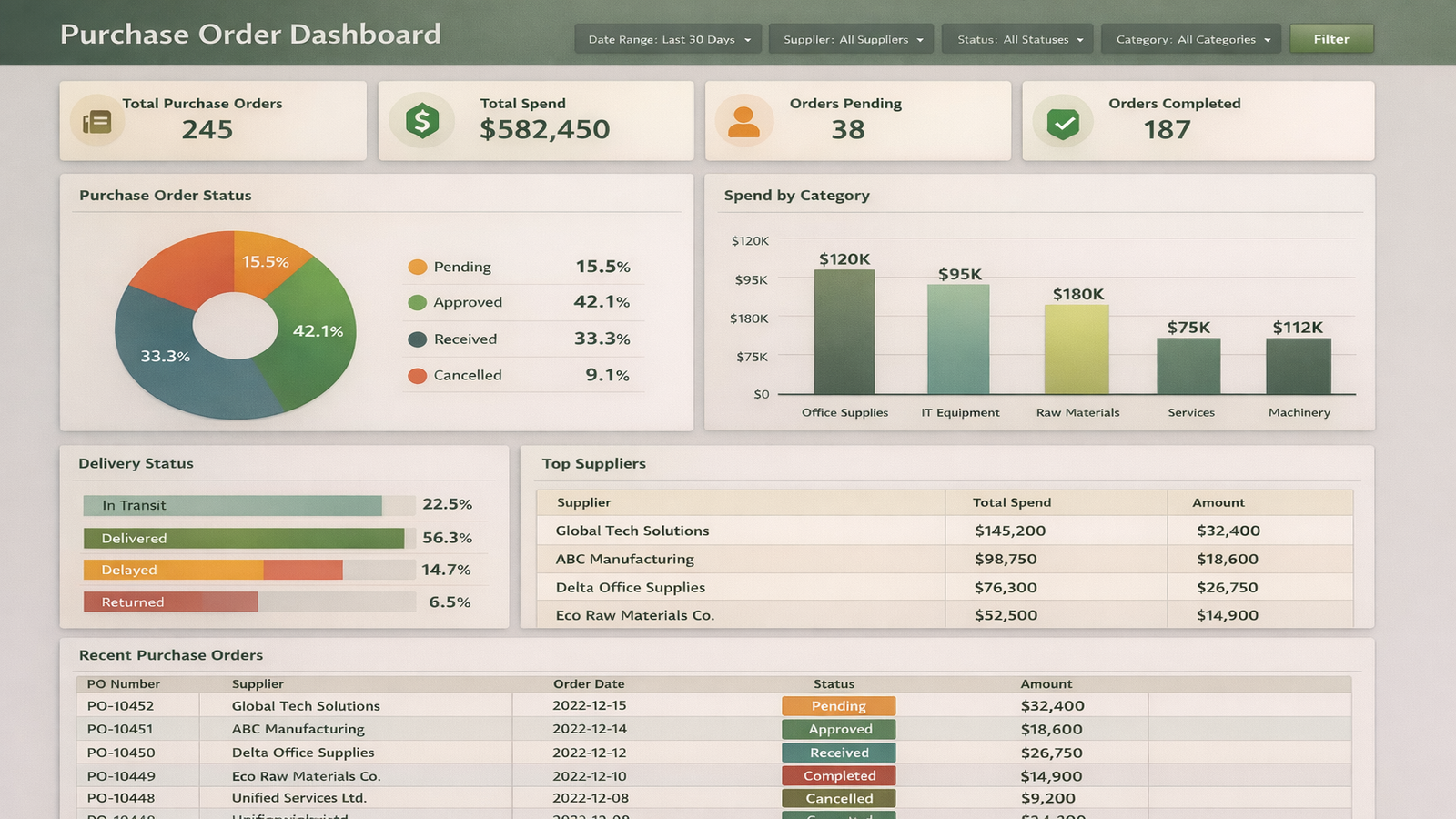This screenshot has height=819, width=1456.
Task: Select the Total Spend column header
Action: coord(1011,502)
